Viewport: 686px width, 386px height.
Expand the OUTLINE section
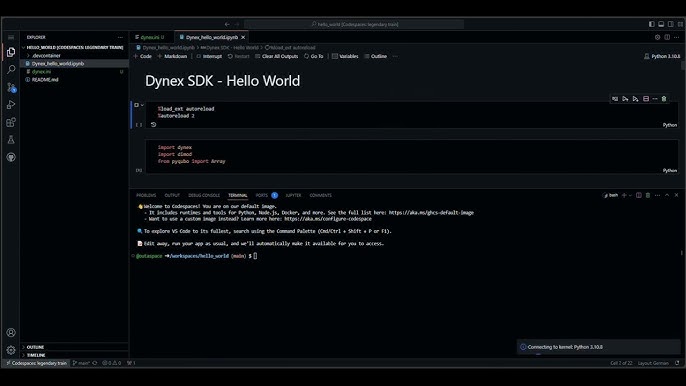(35, 347)
